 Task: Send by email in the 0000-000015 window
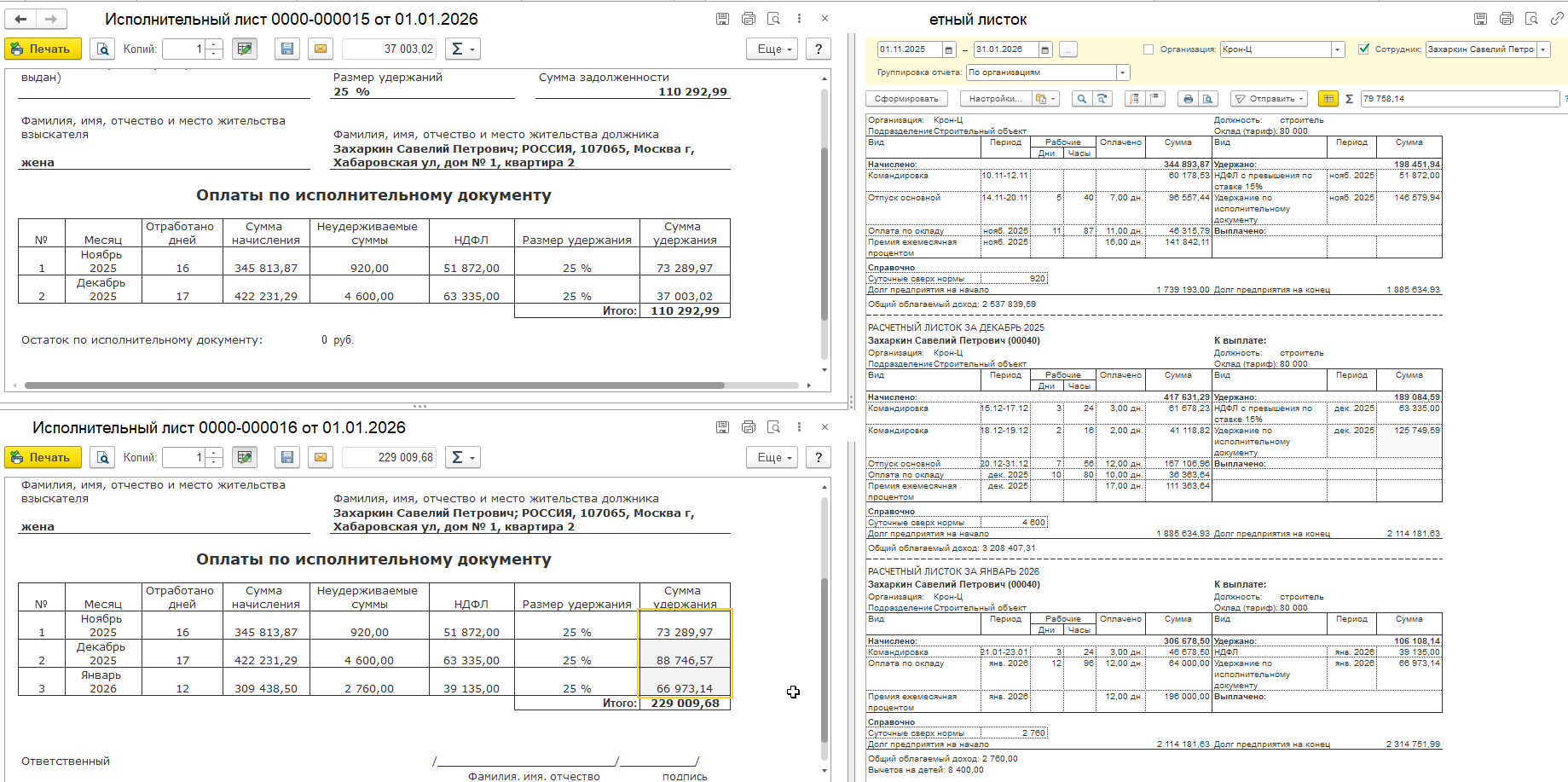[321, 49]
